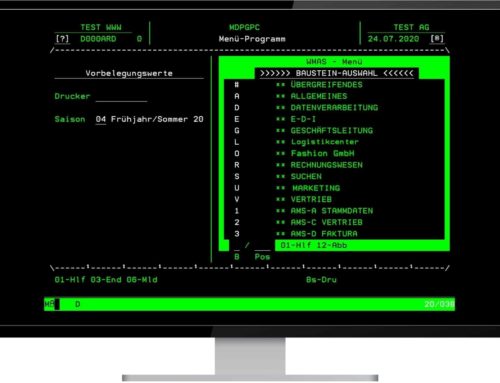Screen dimensions: 500x383
Task: Open the ALLGEMEINES module
Action: pyautogui.click(x=319, y=96)
